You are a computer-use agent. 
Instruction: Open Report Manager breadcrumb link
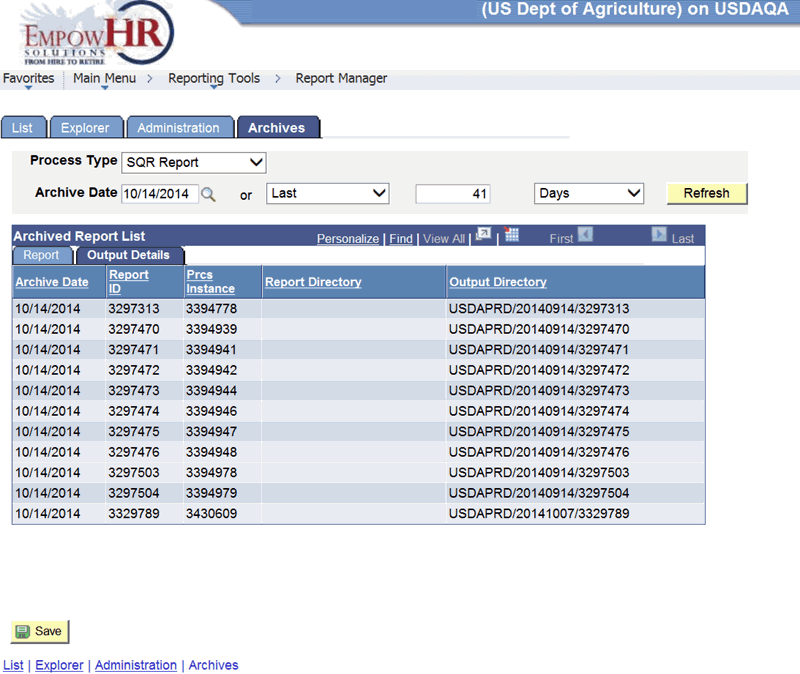(x=341, y=79)
